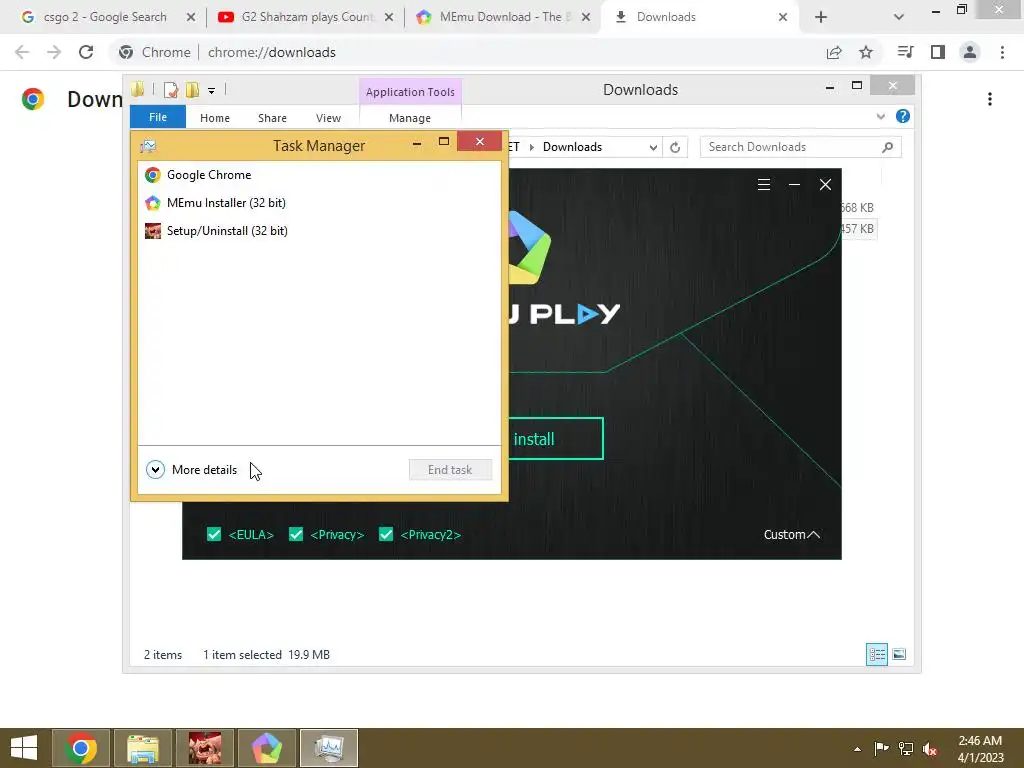Click Explorer Properties quick access icon
Screen dimensions: 1024x768
click(x=171, y=90)
